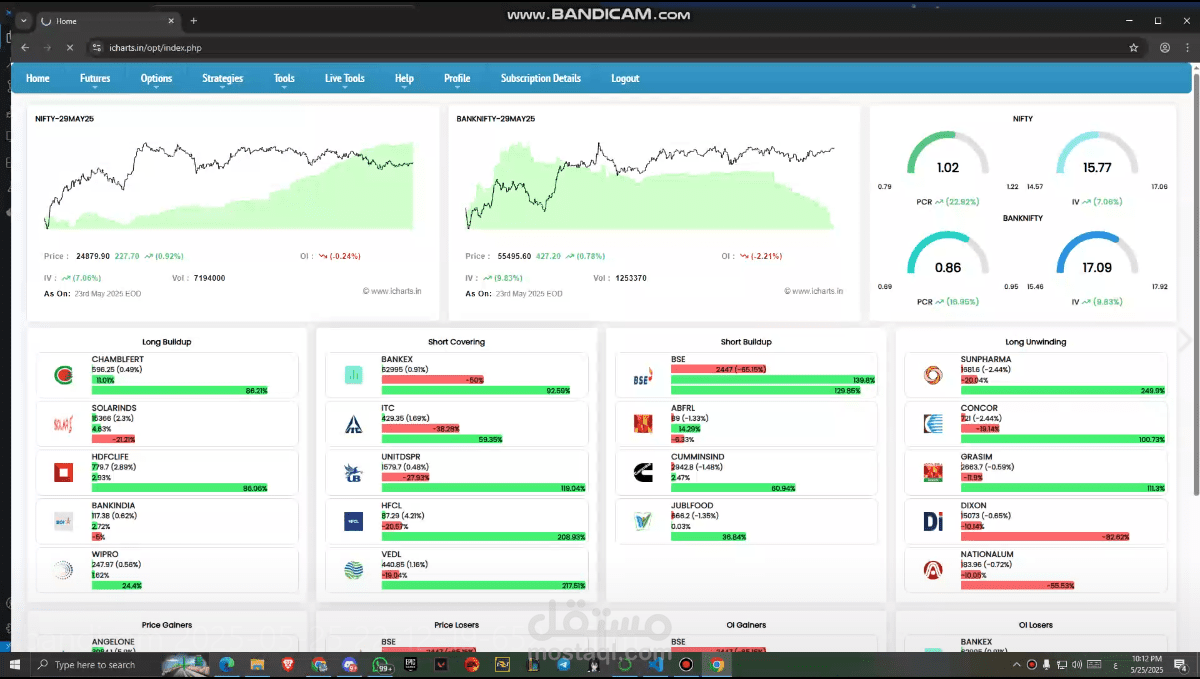Viewport: 1200px width, 679px height.
Task: Click the CHAMBLFERT company logo
Action: point(63,375)
